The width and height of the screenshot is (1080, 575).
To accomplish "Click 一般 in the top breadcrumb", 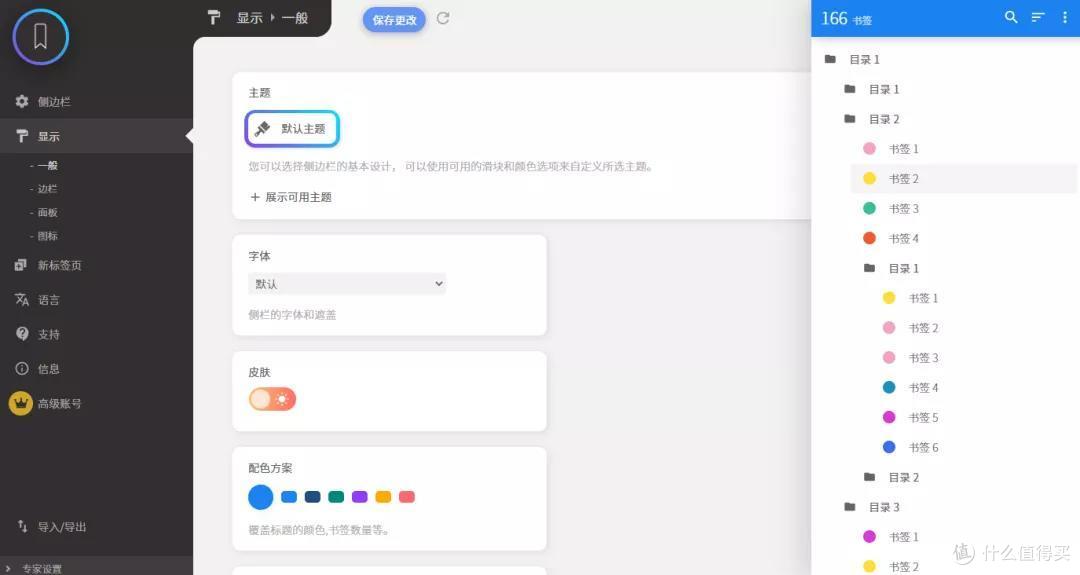I will 295,18.
